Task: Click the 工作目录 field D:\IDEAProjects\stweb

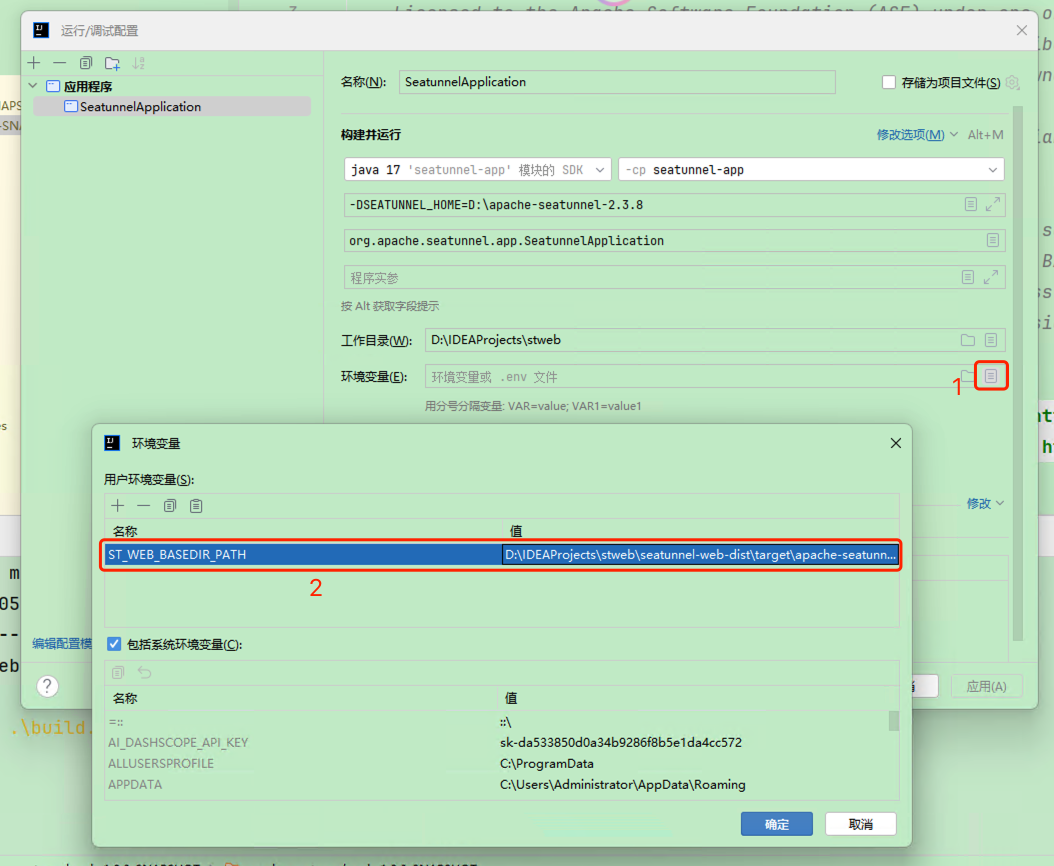Action: pyautogui.click(x=715, y=340)
